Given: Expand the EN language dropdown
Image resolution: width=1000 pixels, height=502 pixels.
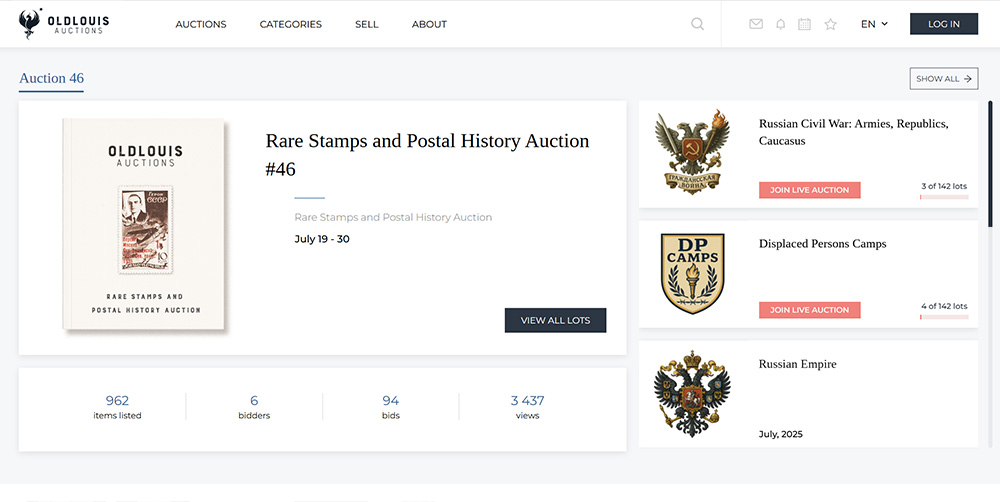Looking at the screenshot, I should coord(873,24).
